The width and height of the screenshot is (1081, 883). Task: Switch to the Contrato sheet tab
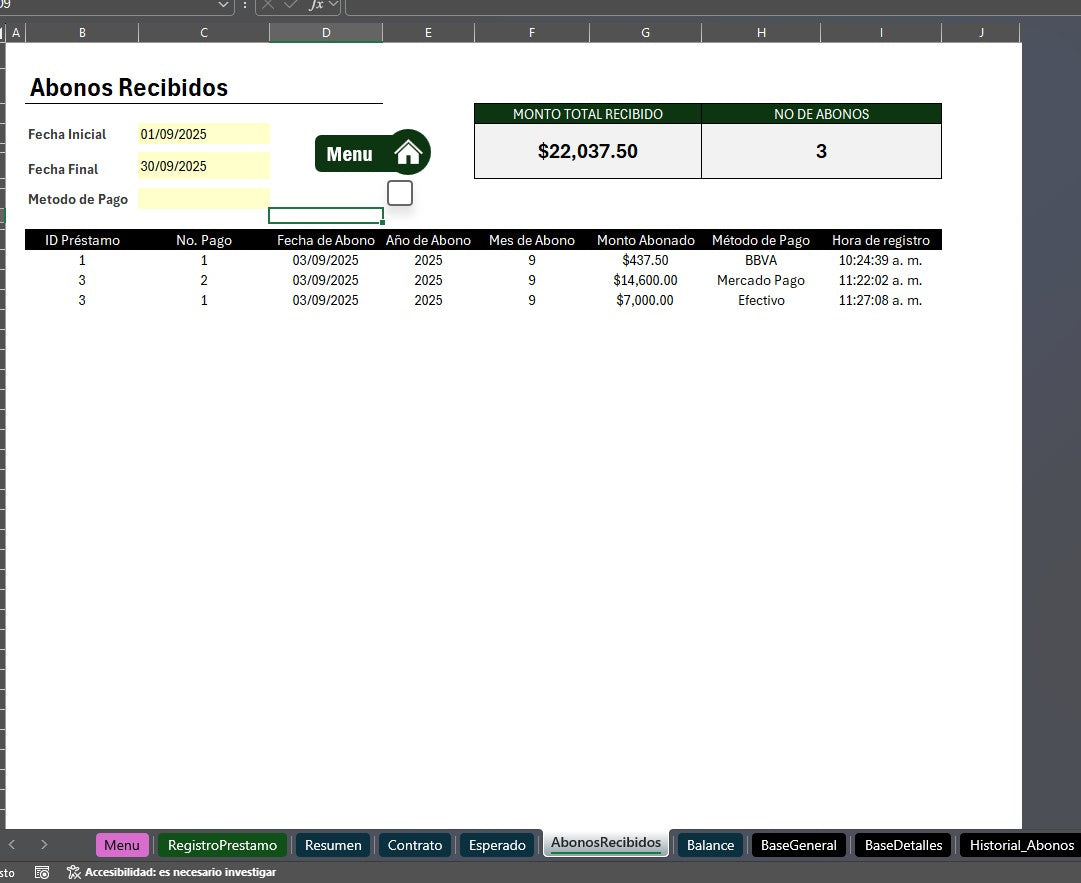414,845
